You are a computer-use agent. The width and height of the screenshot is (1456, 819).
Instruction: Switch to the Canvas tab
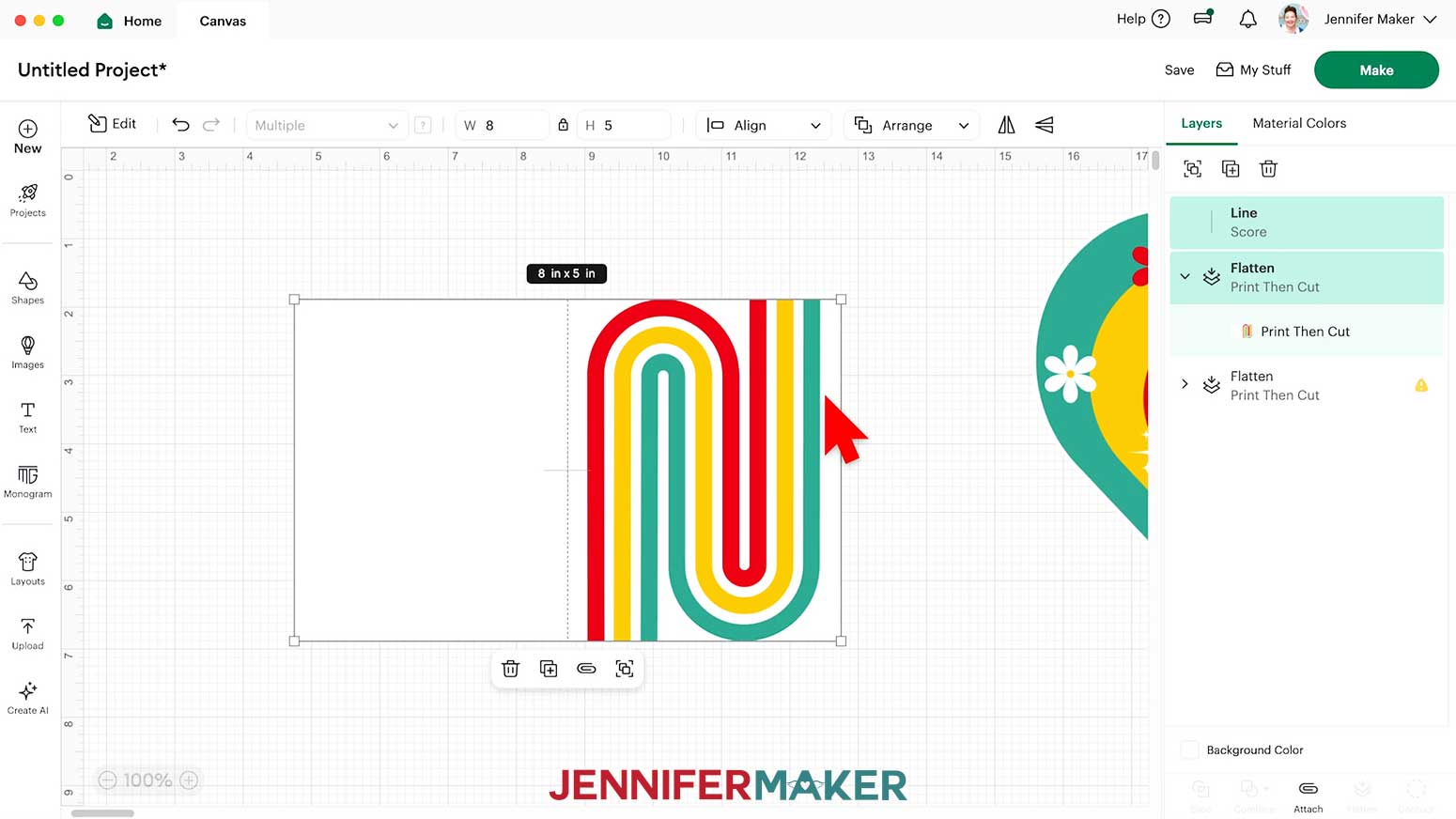223,21
